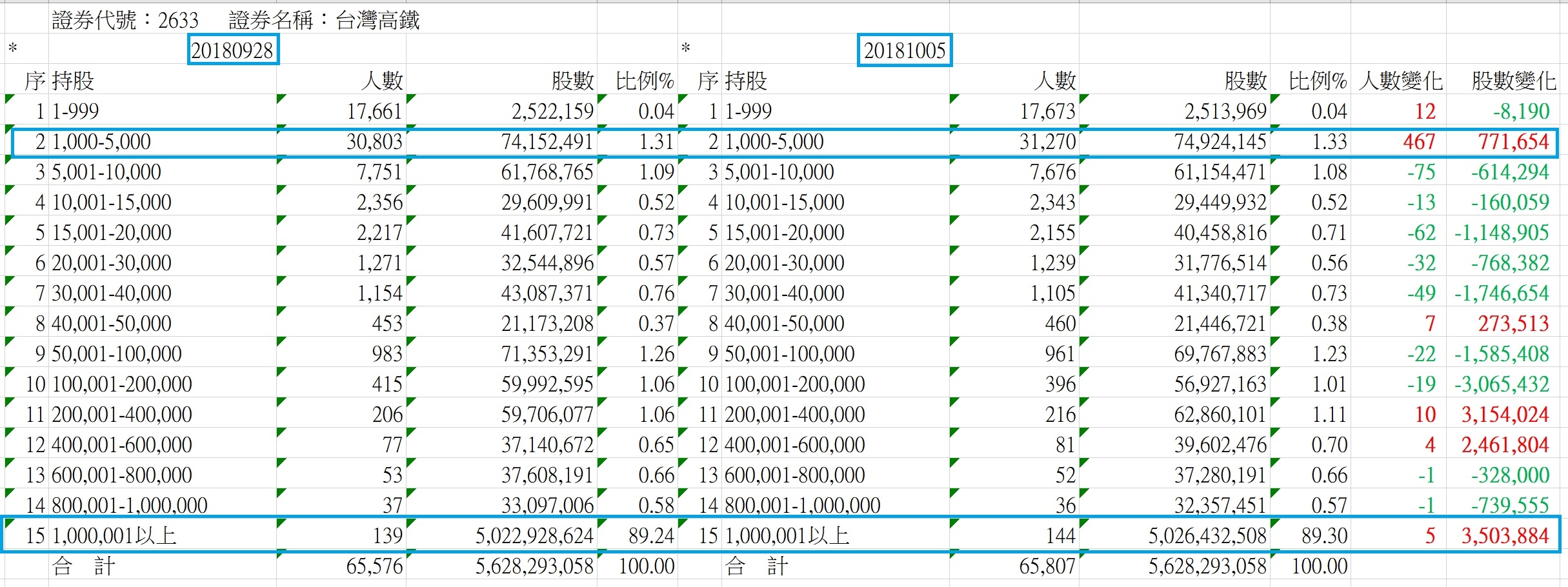Click the red holder change 12
This screenshot has width=1568, height=587.
coord(1425,111)
